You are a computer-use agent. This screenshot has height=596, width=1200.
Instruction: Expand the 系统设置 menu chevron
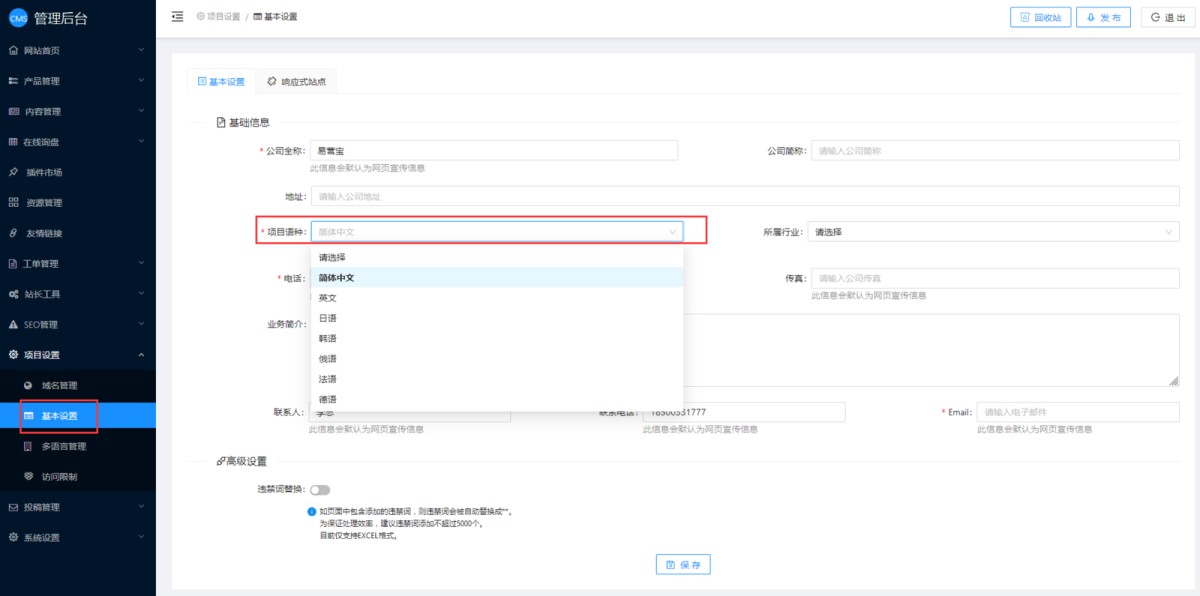141,538
